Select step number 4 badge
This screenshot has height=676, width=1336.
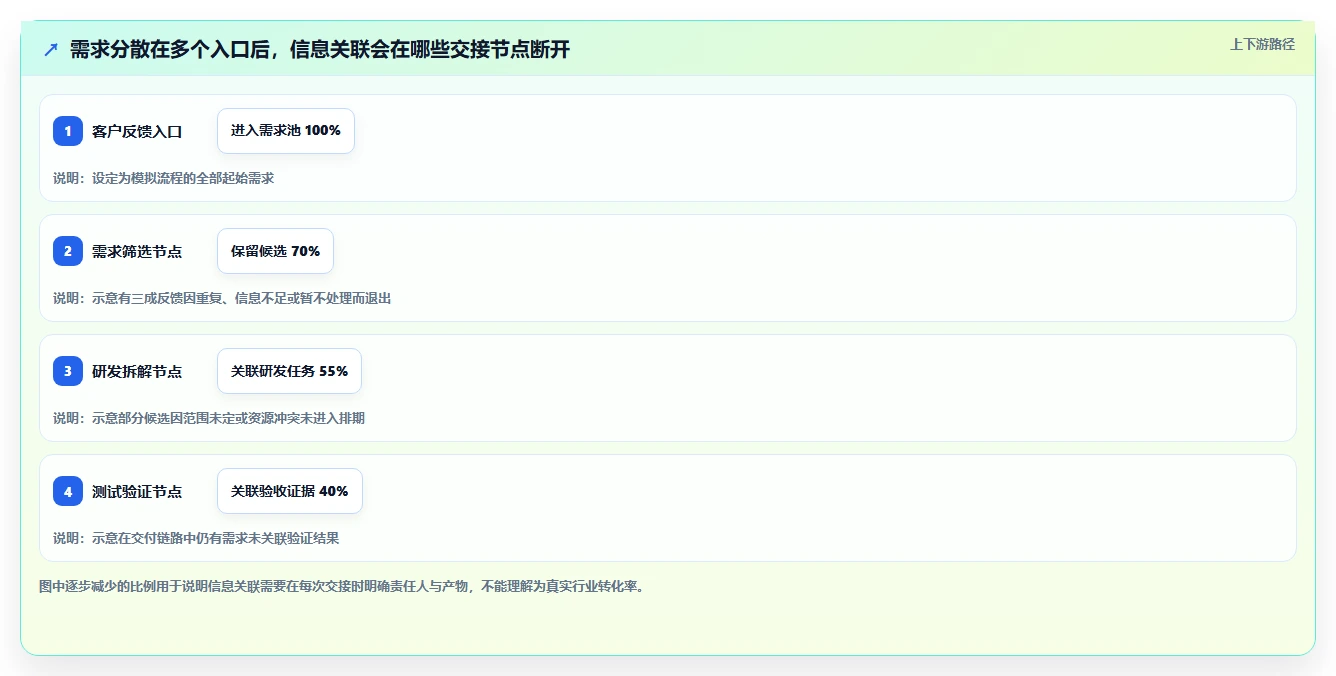click(x=68, y=491)
